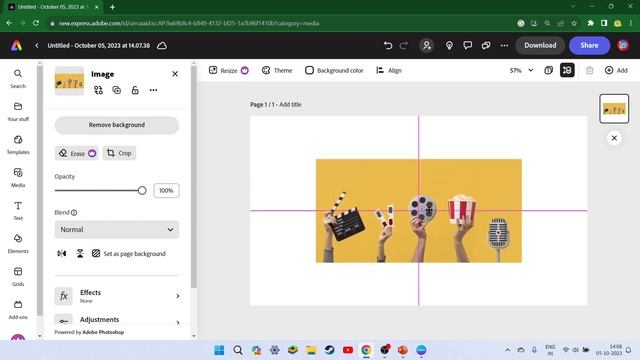This screenshot has height=360, width=640.
Task: Undo the last action
Action: click(x=388, y=45)
